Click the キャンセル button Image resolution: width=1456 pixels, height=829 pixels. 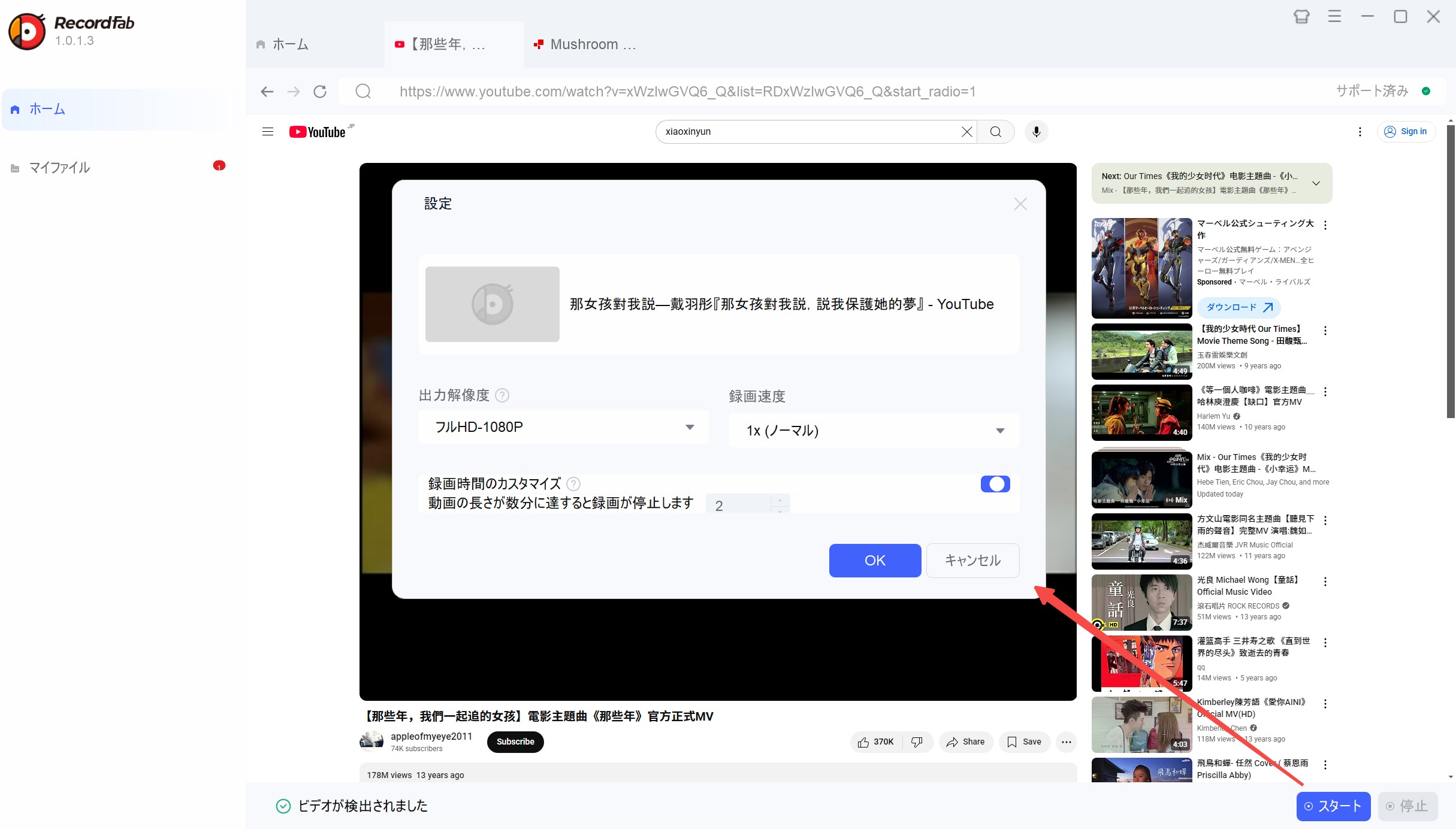(x=972, y=560)
